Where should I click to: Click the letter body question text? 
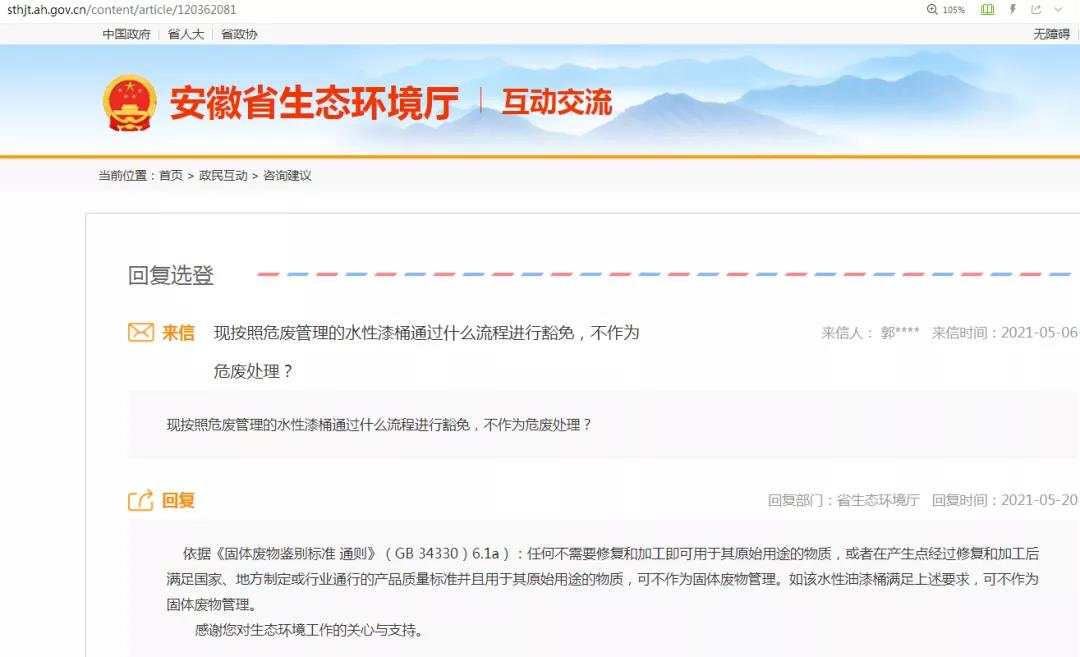click(379, 425)
